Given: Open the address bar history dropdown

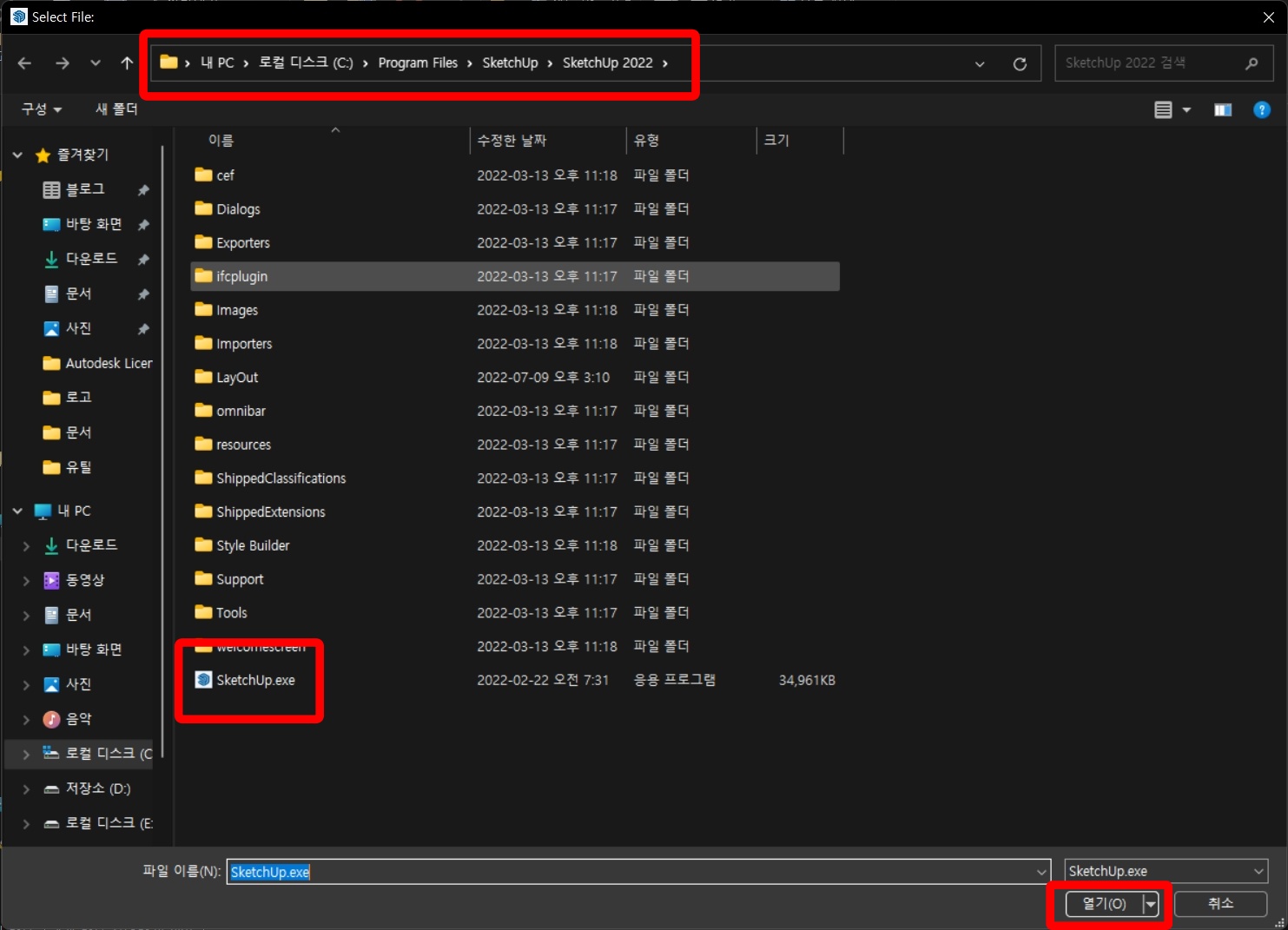Looking at the screenshot, I should pyautogui.click(x=980, y=63).
